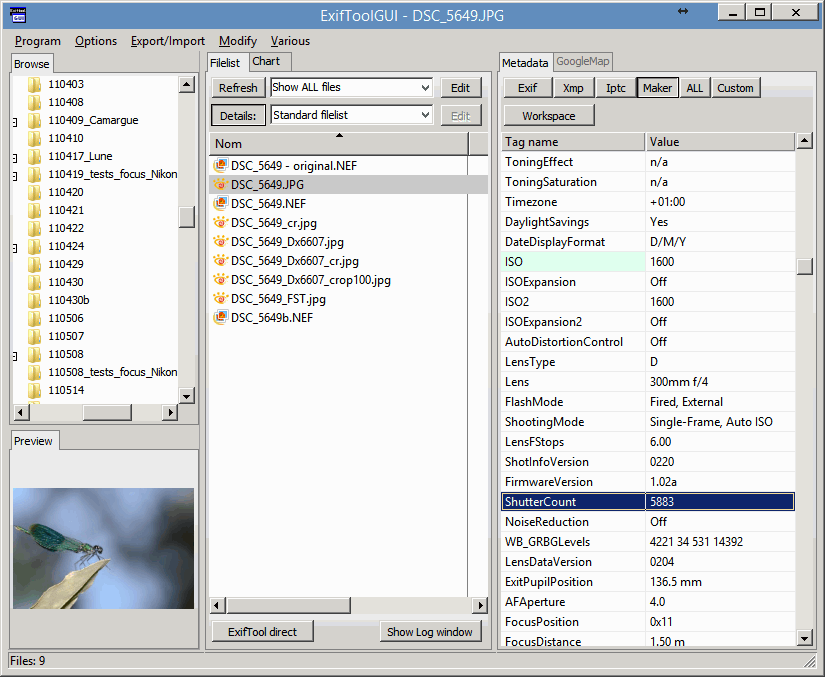The width and height of the screenshot is (825, 677).
Task: Click the dragonfly preview thumbnail
Action: 104,548
